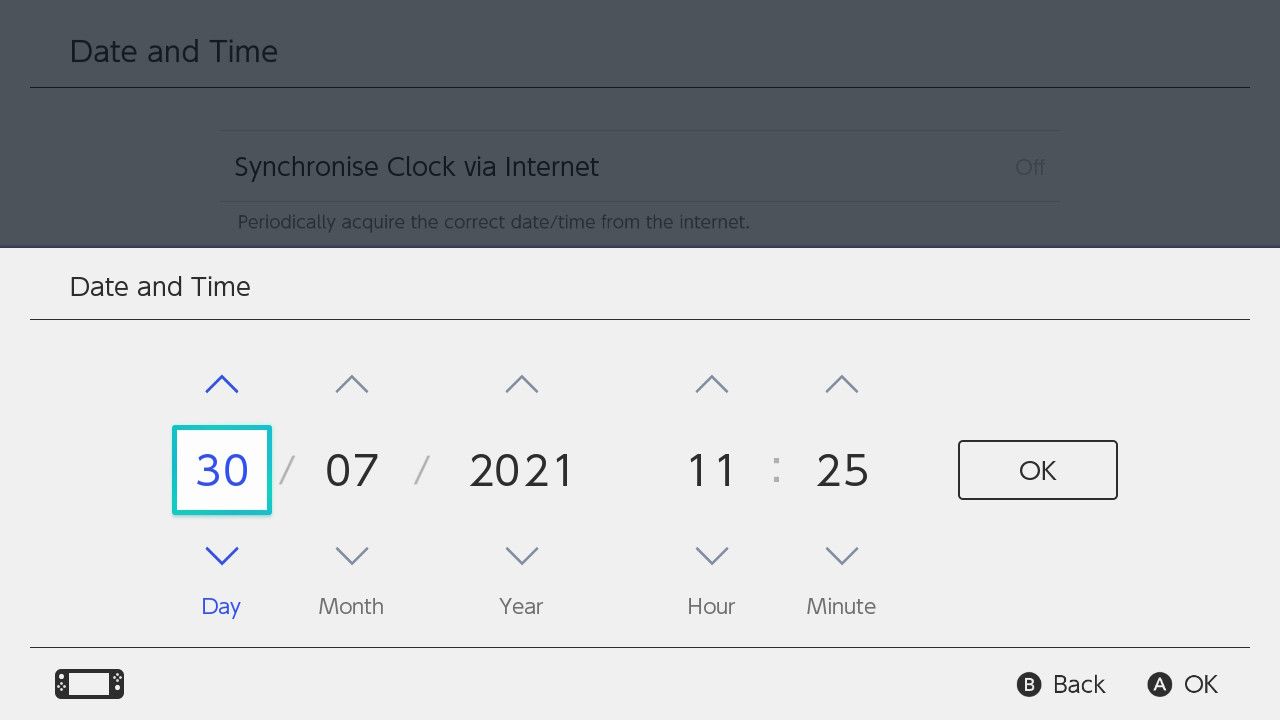Increase the Day value with up arrow

221,383
